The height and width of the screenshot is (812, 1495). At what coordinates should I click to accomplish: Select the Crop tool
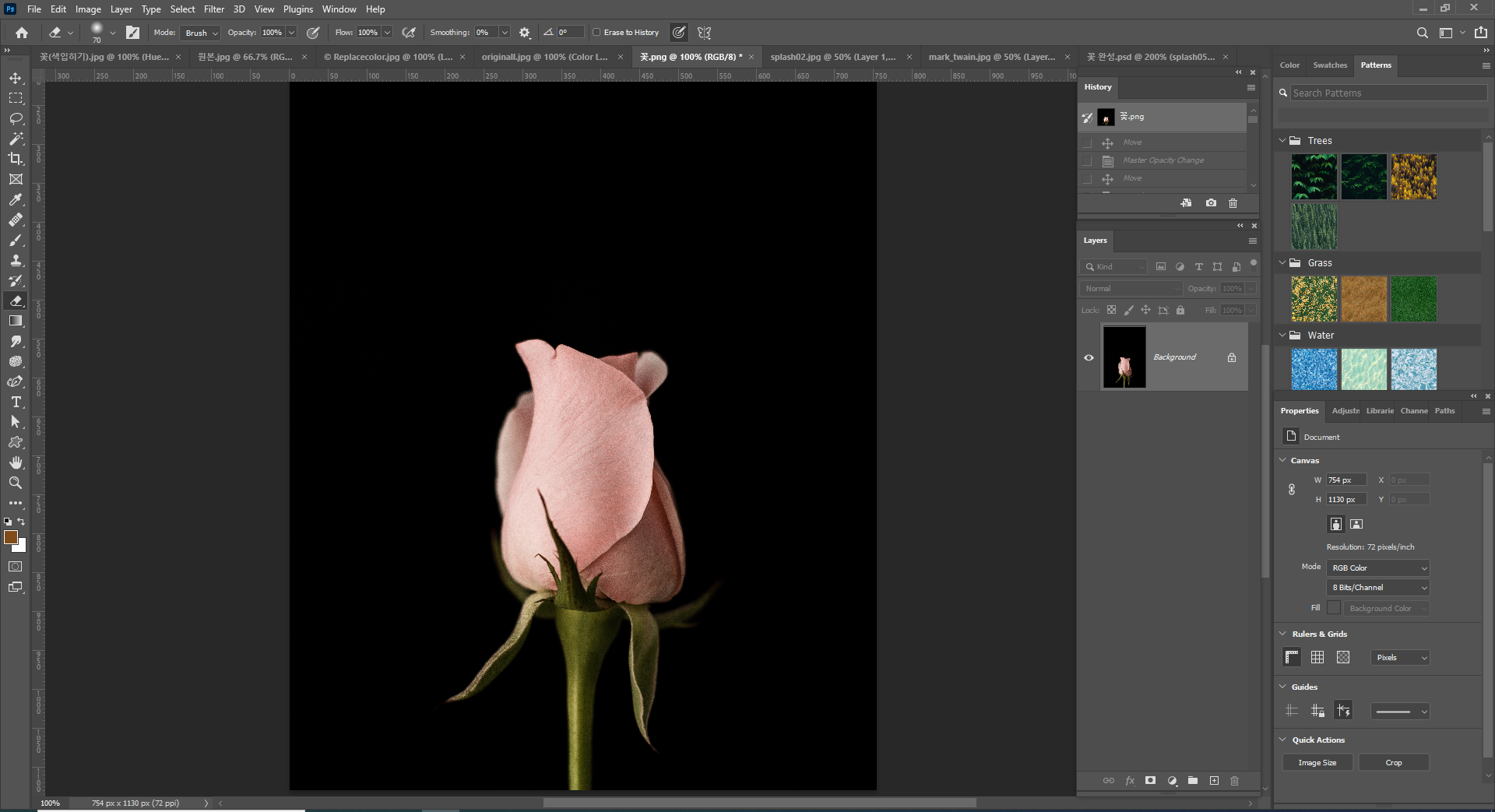16,159
